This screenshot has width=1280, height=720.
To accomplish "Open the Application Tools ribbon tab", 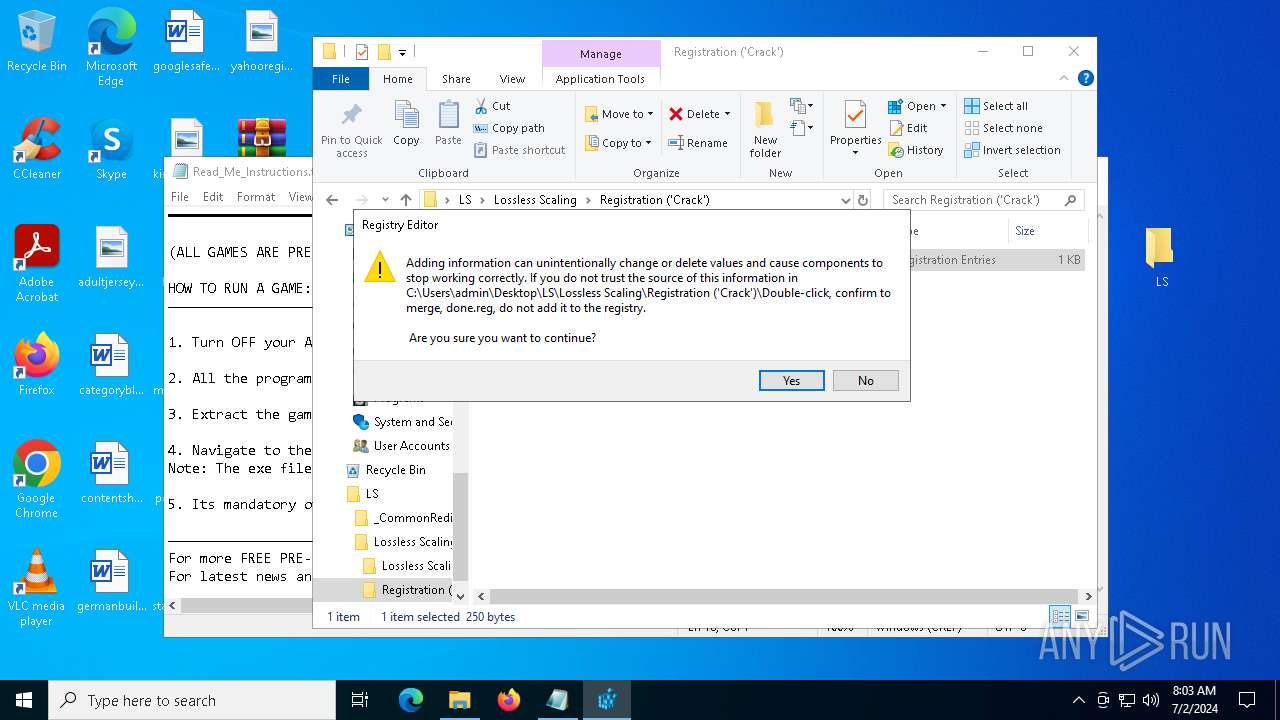I will pyautogui.click(x=600, y=79).
